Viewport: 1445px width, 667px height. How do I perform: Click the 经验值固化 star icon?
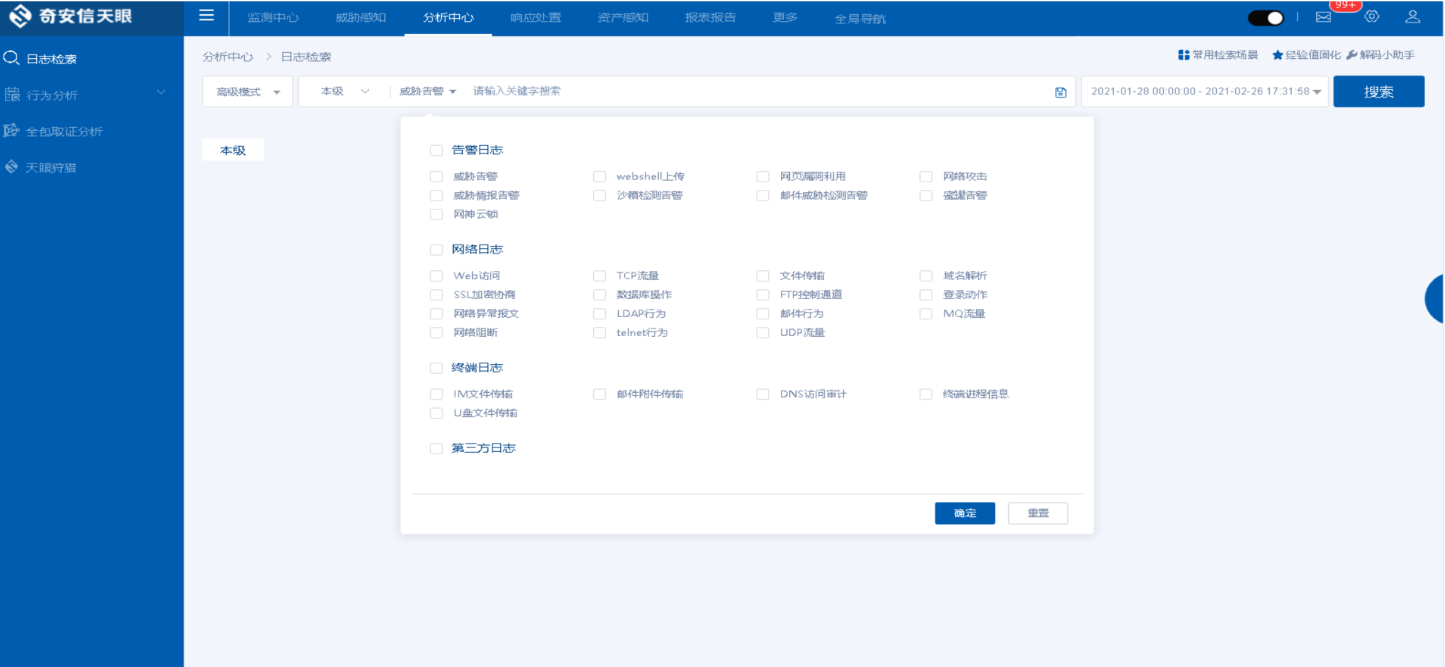click(1277, 55)
